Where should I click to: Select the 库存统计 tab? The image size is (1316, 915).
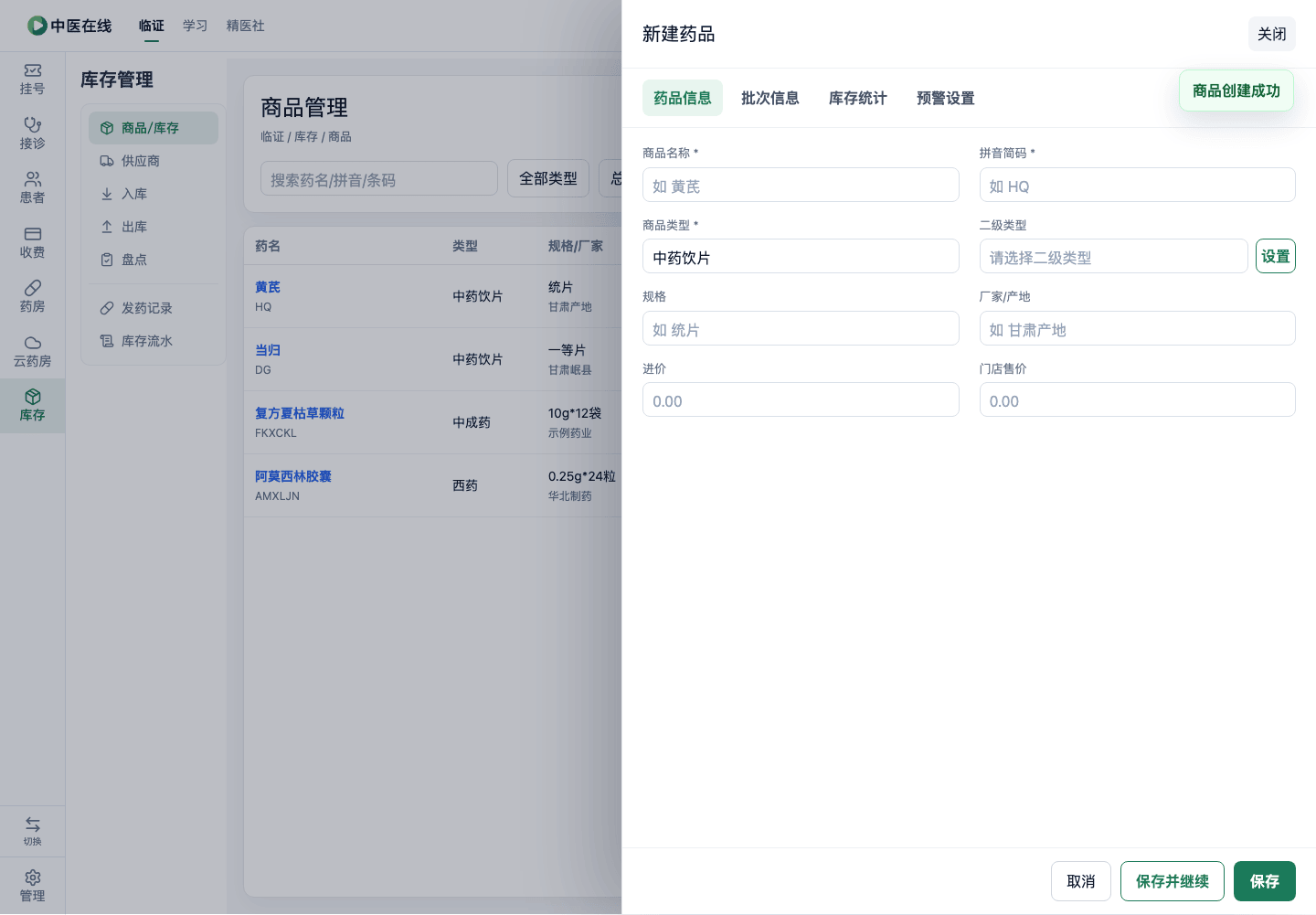(858, 98)
